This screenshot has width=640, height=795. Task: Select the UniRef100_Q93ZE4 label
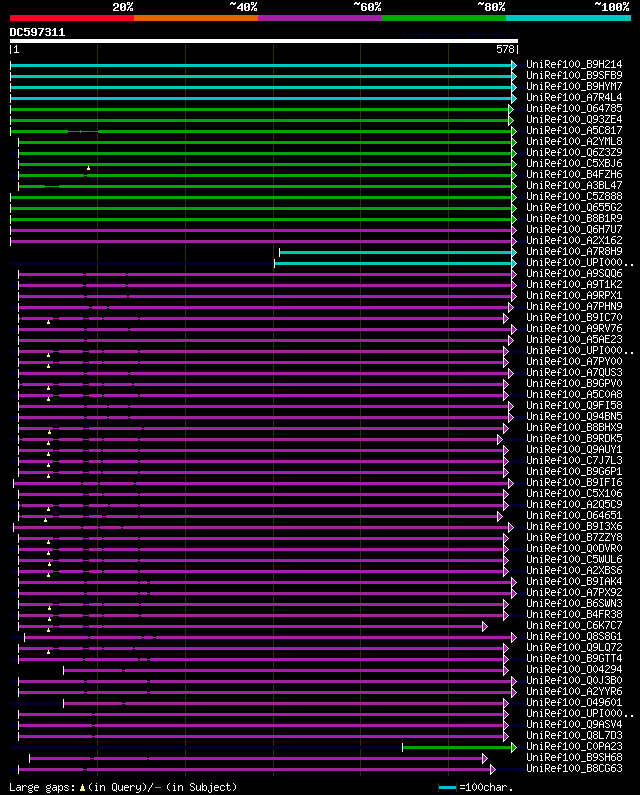point(574,120)
